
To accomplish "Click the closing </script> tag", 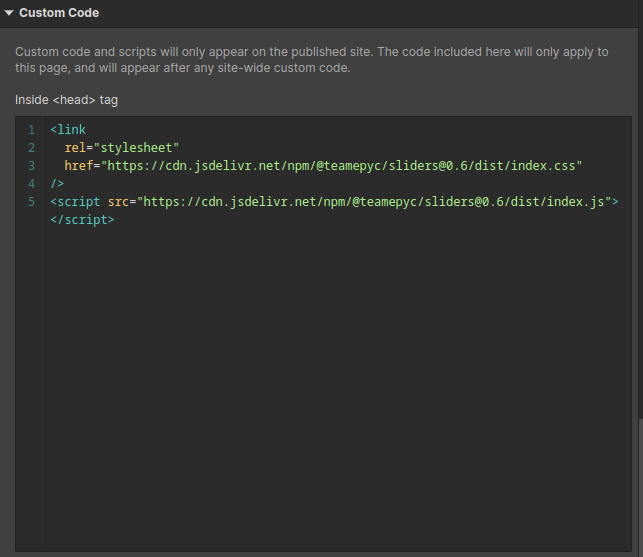I will [82, 220].
